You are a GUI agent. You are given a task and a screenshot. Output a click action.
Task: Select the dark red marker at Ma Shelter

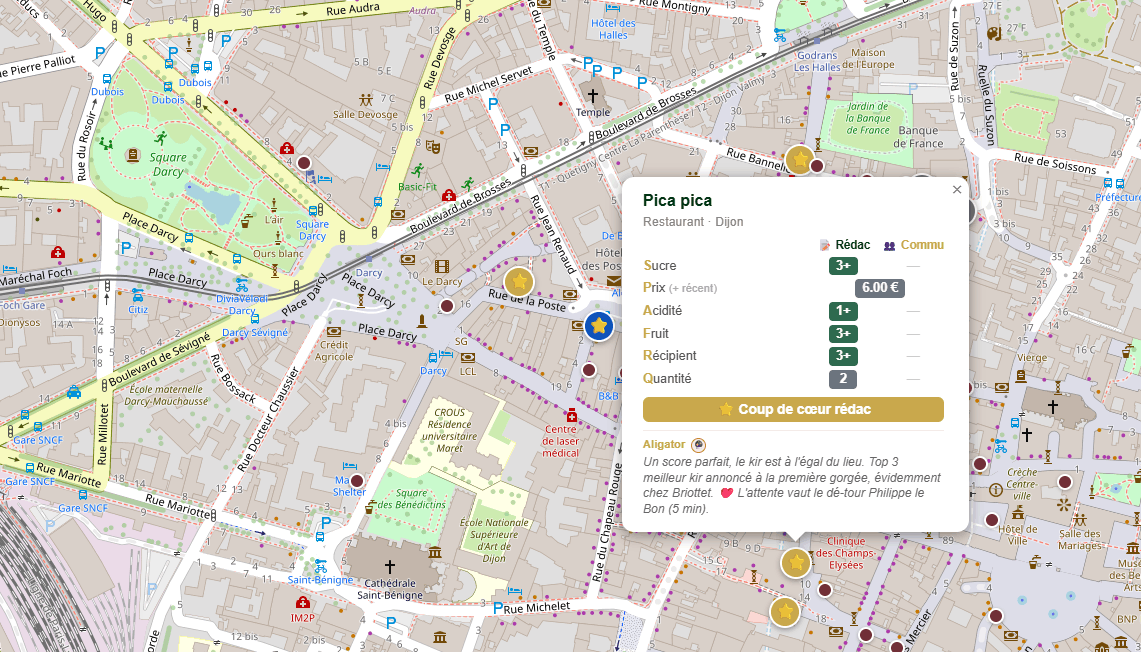(x=357, y=481)
